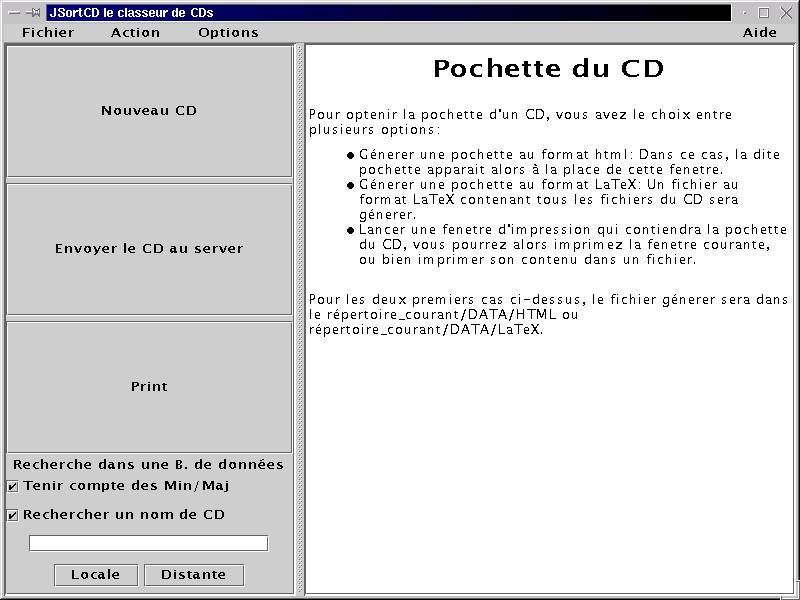
Task: Focus the database search text field
Action: 148,543
